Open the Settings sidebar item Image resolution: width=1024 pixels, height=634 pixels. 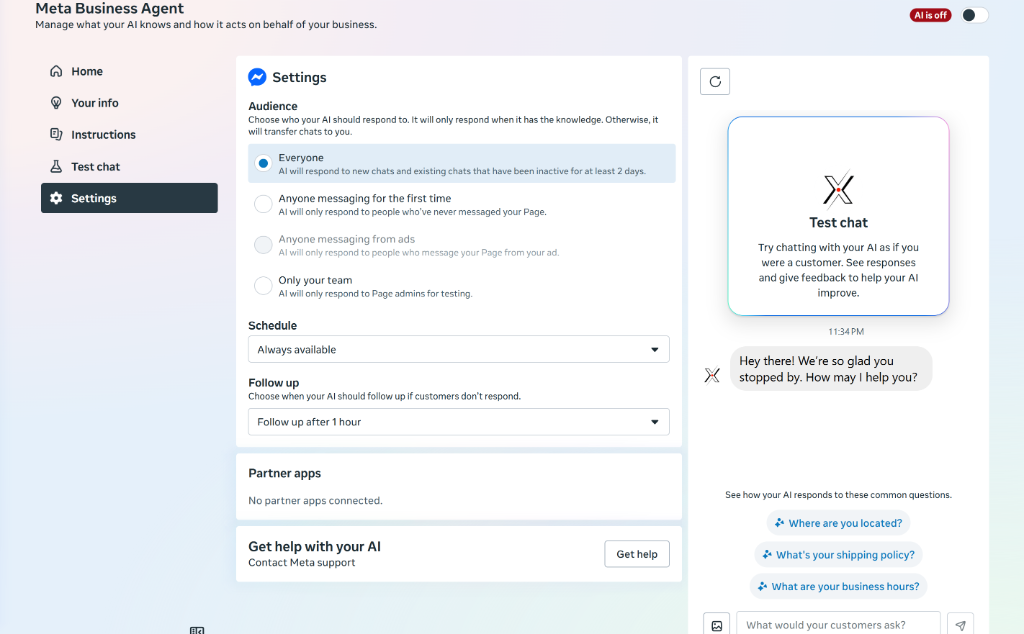point(129,198)
